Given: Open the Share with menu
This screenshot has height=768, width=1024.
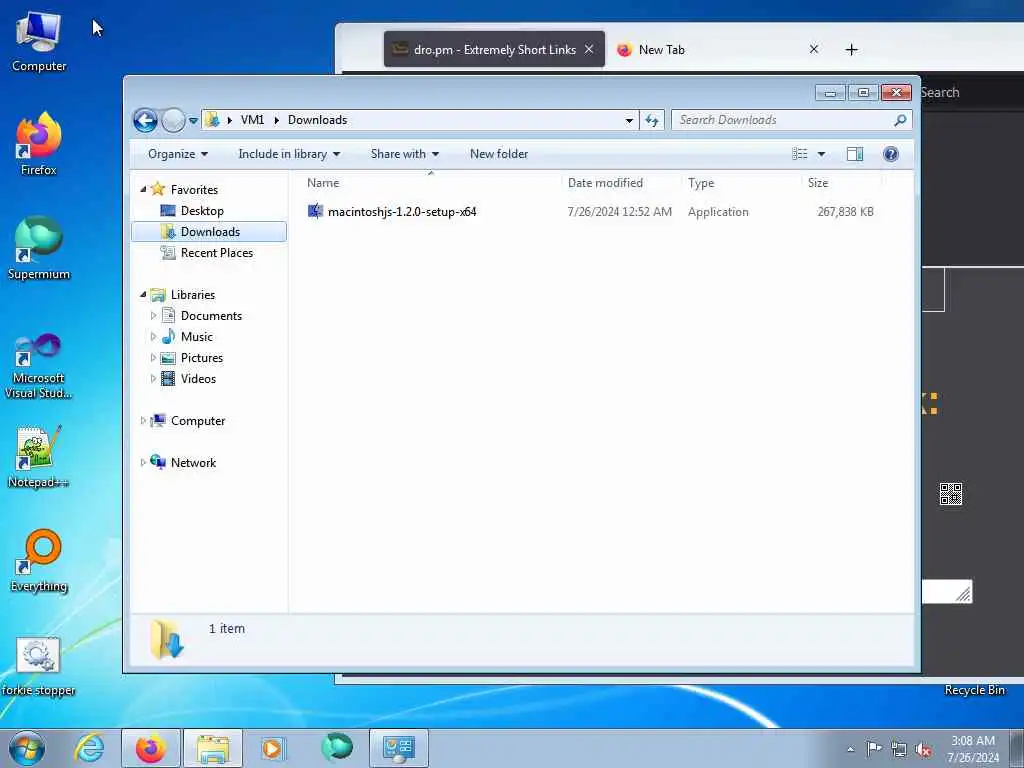Looking at the screenshot, I should tap(404, 154).
